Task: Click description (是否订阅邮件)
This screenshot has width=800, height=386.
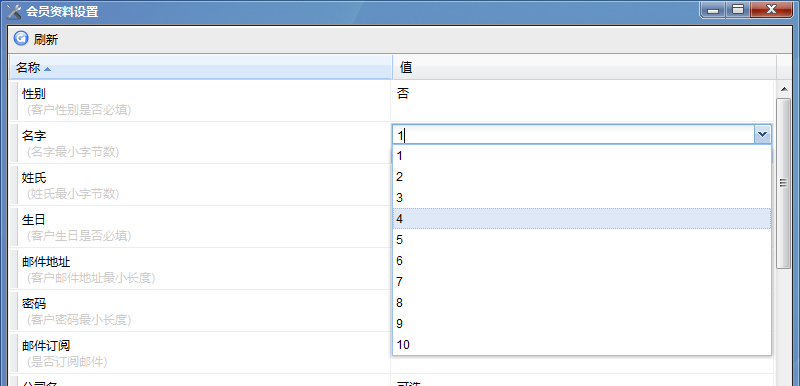Action: coord(67,362)
